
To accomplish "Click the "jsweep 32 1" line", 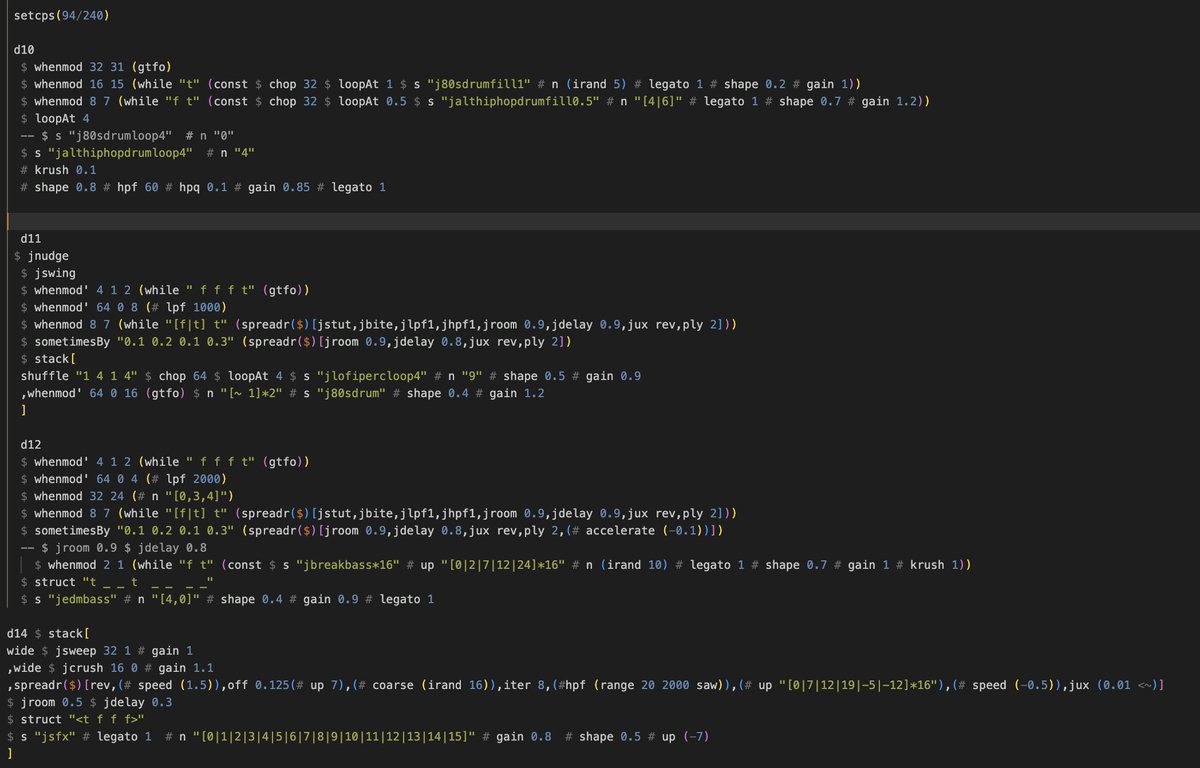I will point(100,650).
